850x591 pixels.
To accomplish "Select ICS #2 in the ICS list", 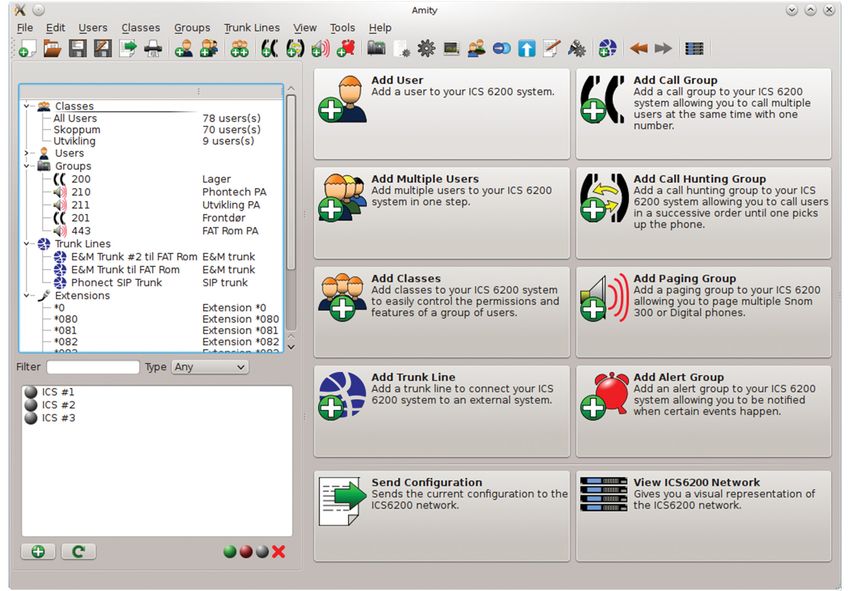I will point(59,405).
